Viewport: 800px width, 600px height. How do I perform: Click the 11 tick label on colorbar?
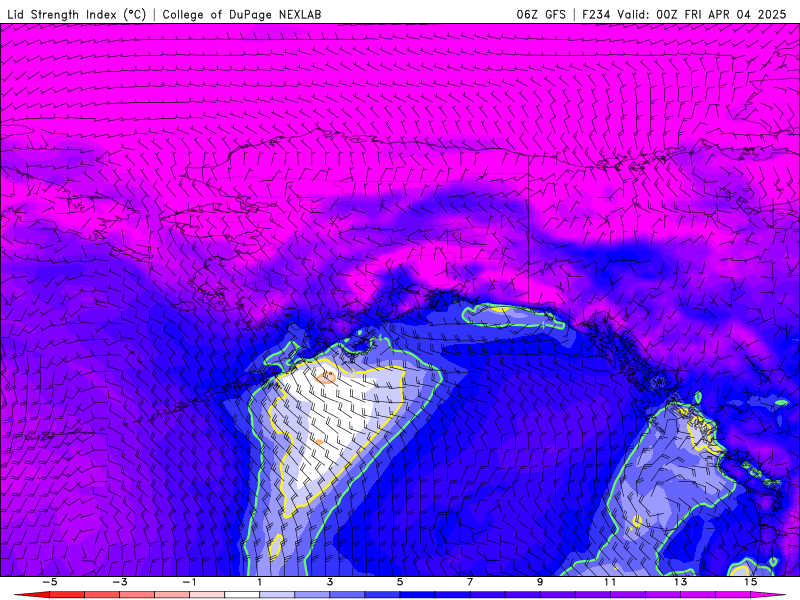click(610, 582)
